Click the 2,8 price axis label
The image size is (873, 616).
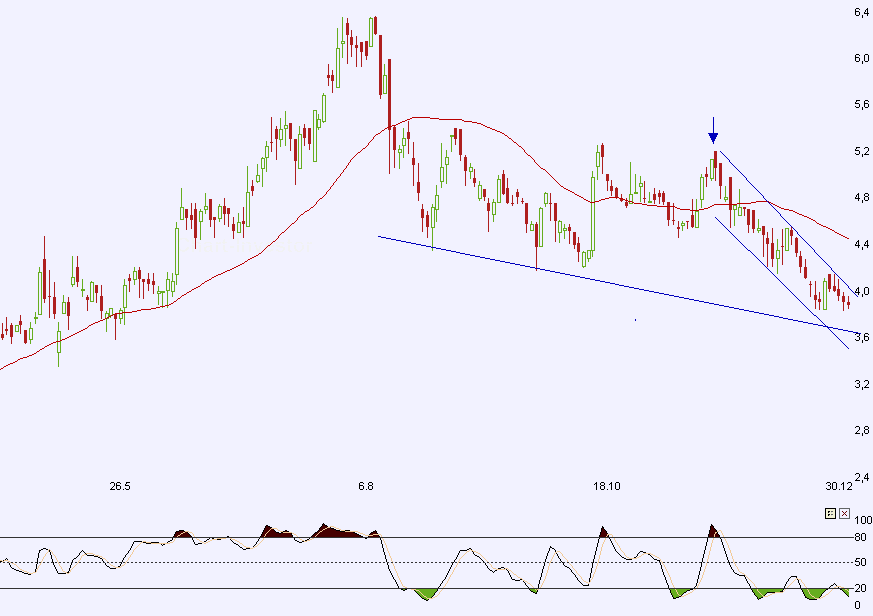pyautogui.click(x=860, y=431)
